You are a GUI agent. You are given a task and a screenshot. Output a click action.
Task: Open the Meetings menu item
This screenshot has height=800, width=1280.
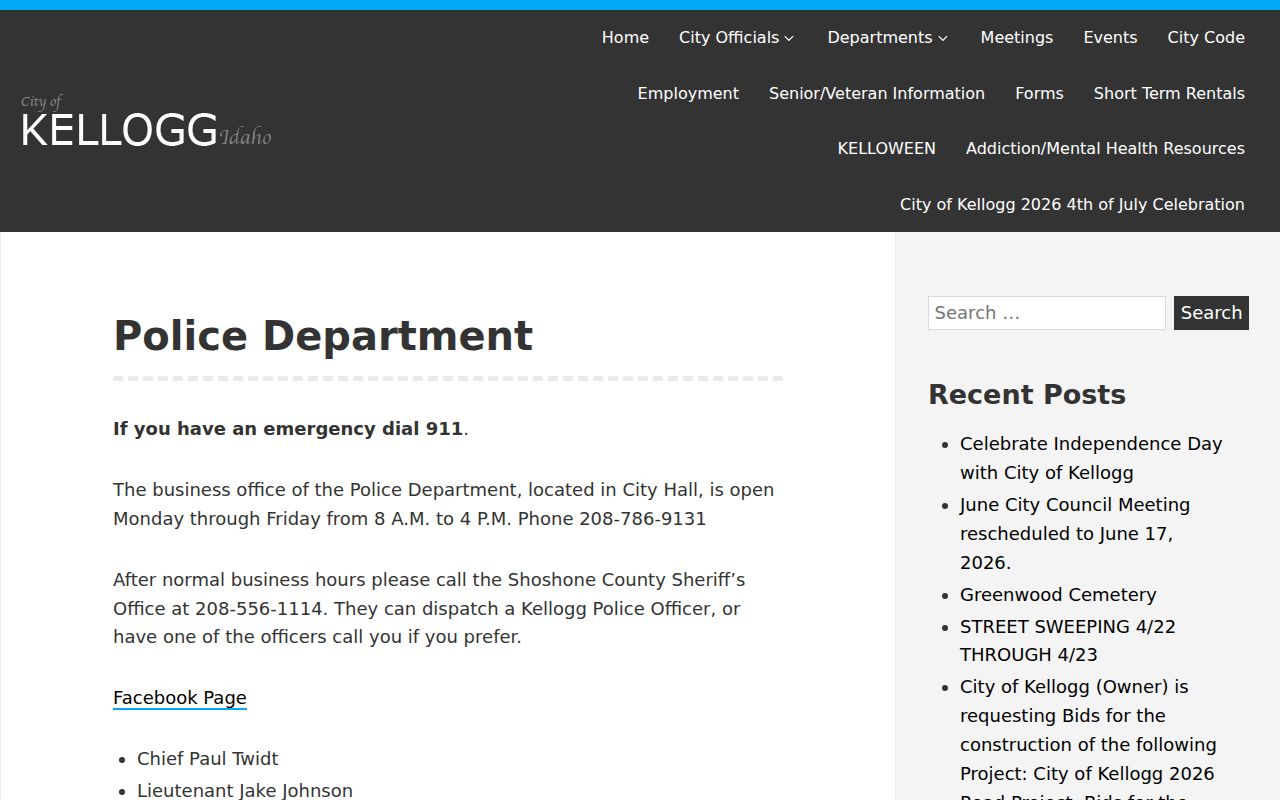coord(1016,37)
